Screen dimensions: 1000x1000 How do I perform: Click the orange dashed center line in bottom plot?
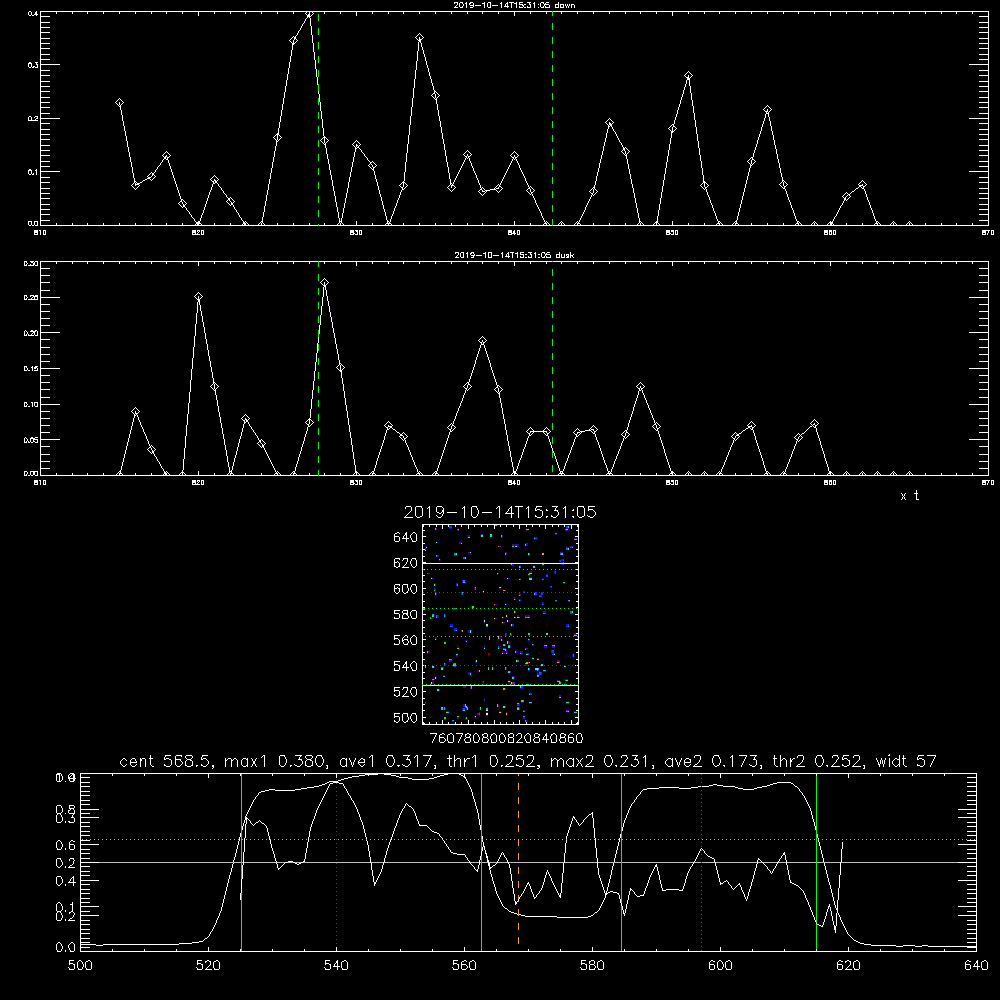point(518,862)
